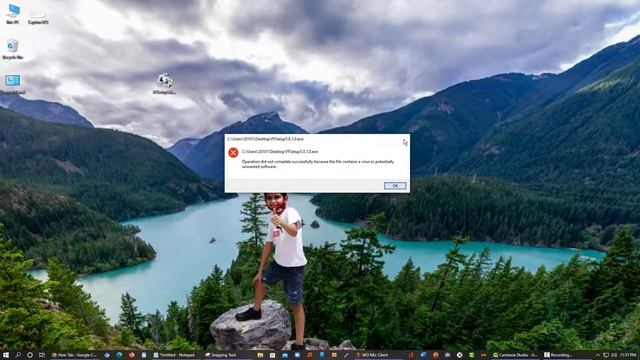This screenshot has width=640, height=360.
Task: Switch to New Tab Google Chrome window
Action: pyautogui.click(x=74, y=355)
